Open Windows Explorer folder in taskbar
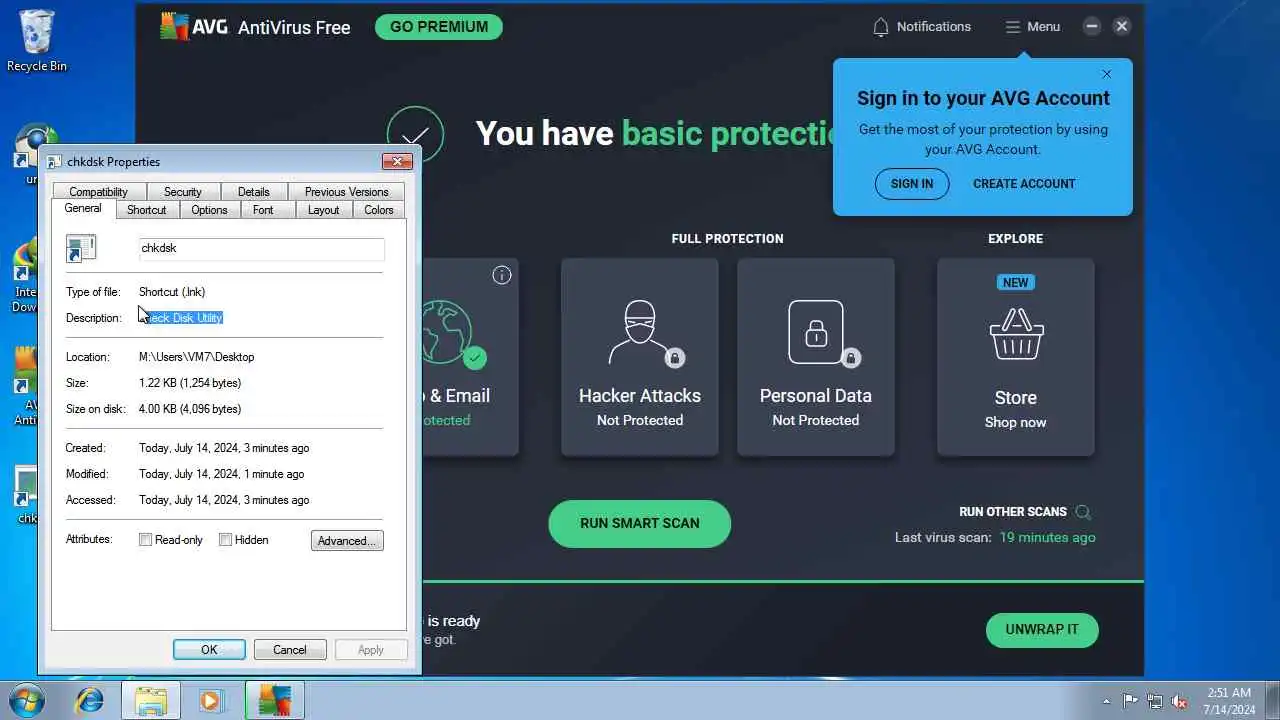Screen dimensions: 1280x720 click(x=151, y=700)
